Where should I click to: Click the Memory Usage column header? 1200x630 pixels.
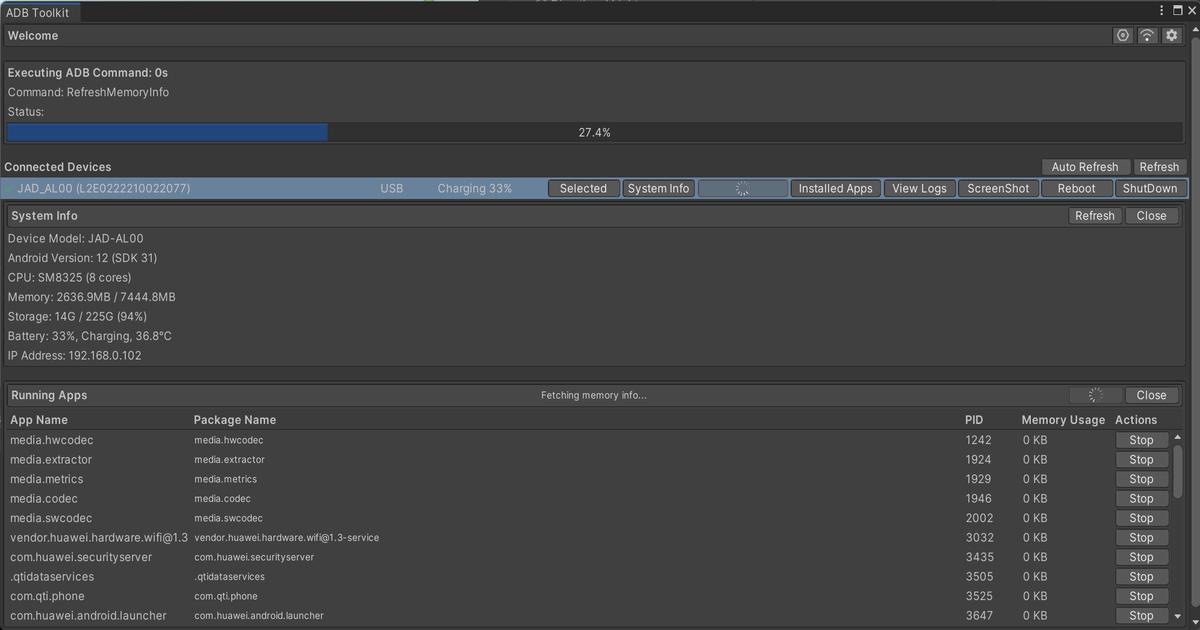pos(1063,420)
